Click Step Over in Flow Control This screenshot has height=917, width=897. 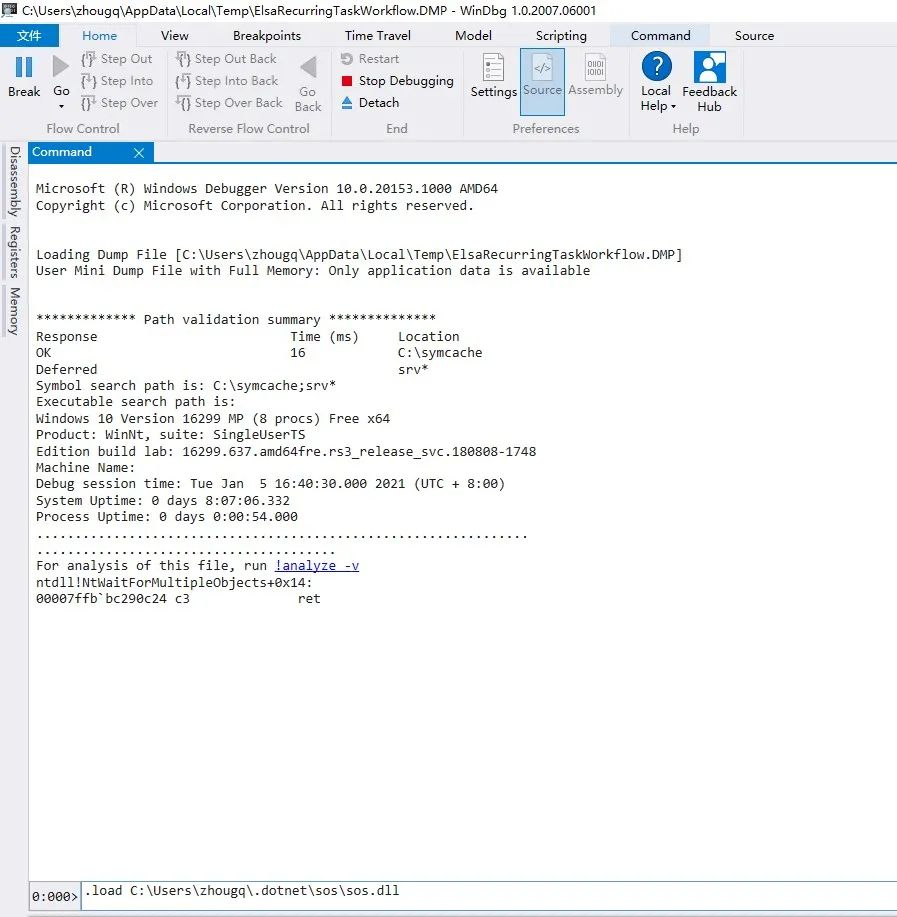tap(120, 103)
